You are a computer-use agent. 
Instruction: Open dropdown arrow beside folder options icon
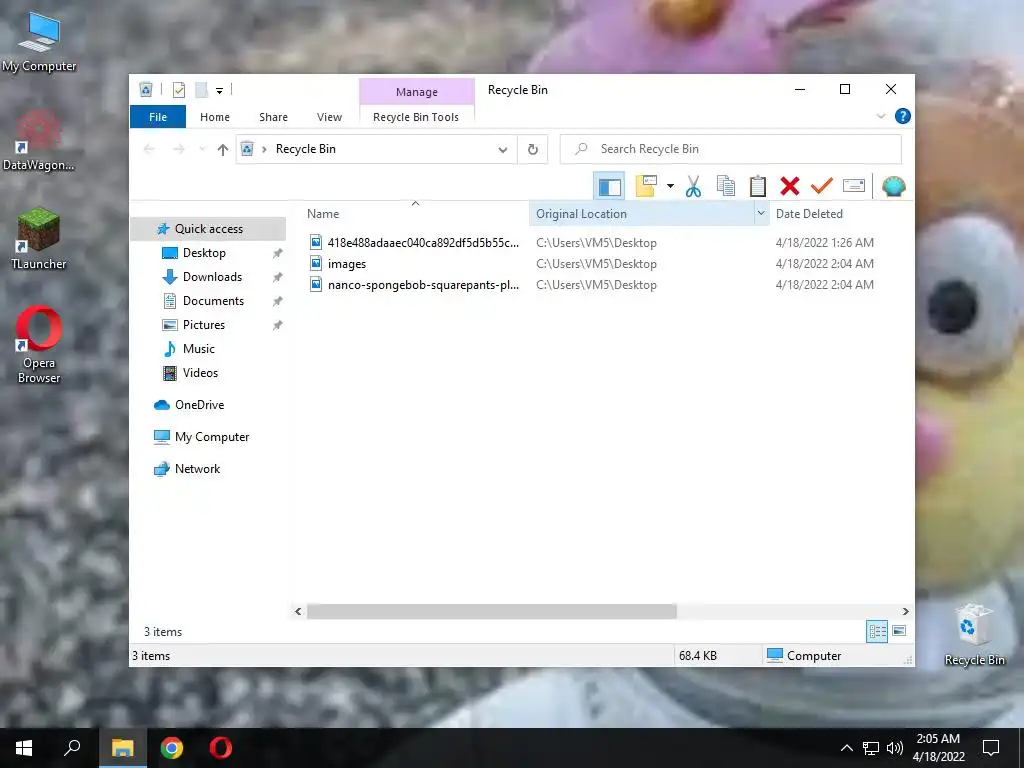(670, 187)
